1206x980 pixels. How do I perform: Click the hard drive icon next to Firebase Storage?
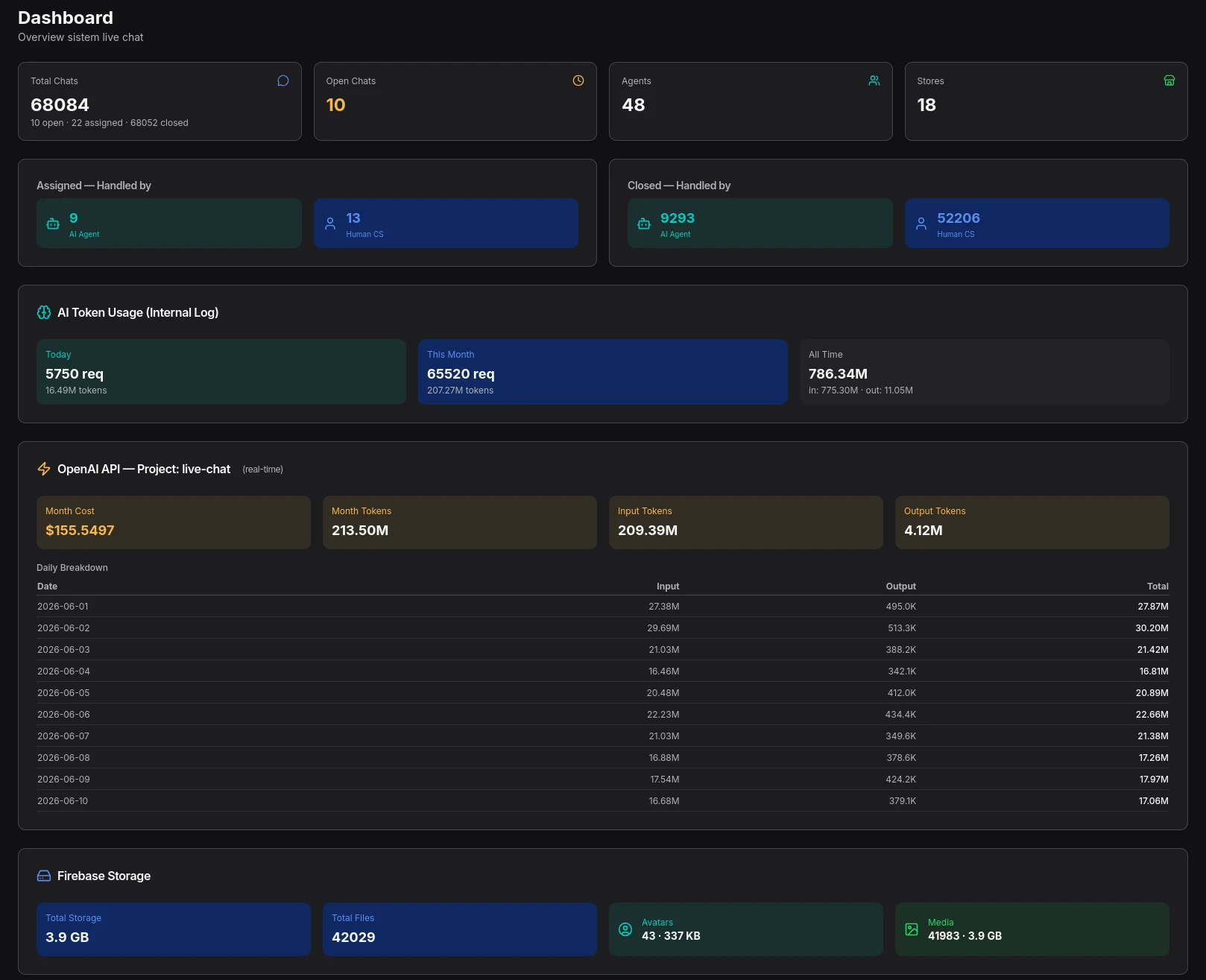coord(44,876)
